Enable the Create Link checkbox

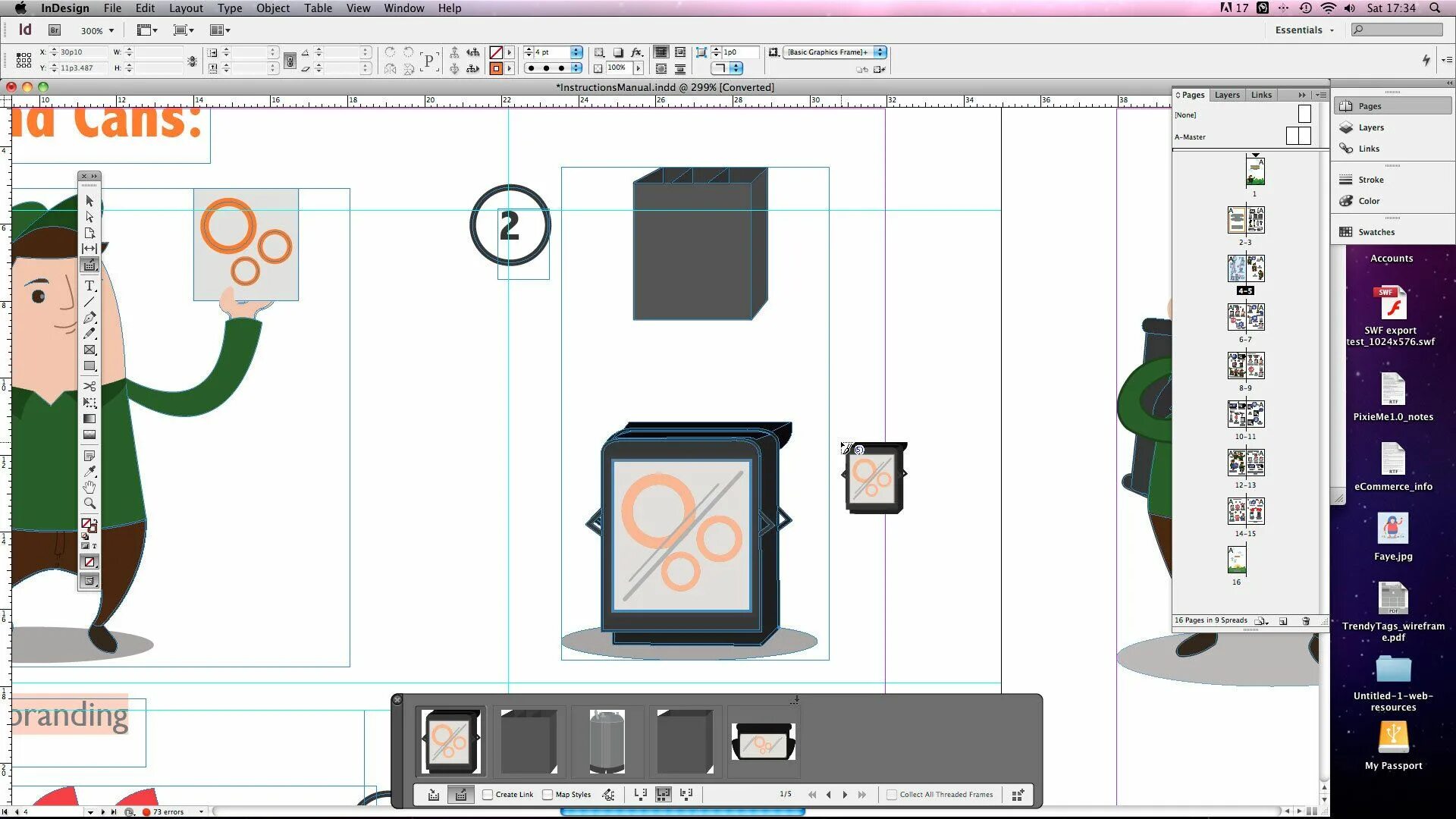[x=488, y=795]
